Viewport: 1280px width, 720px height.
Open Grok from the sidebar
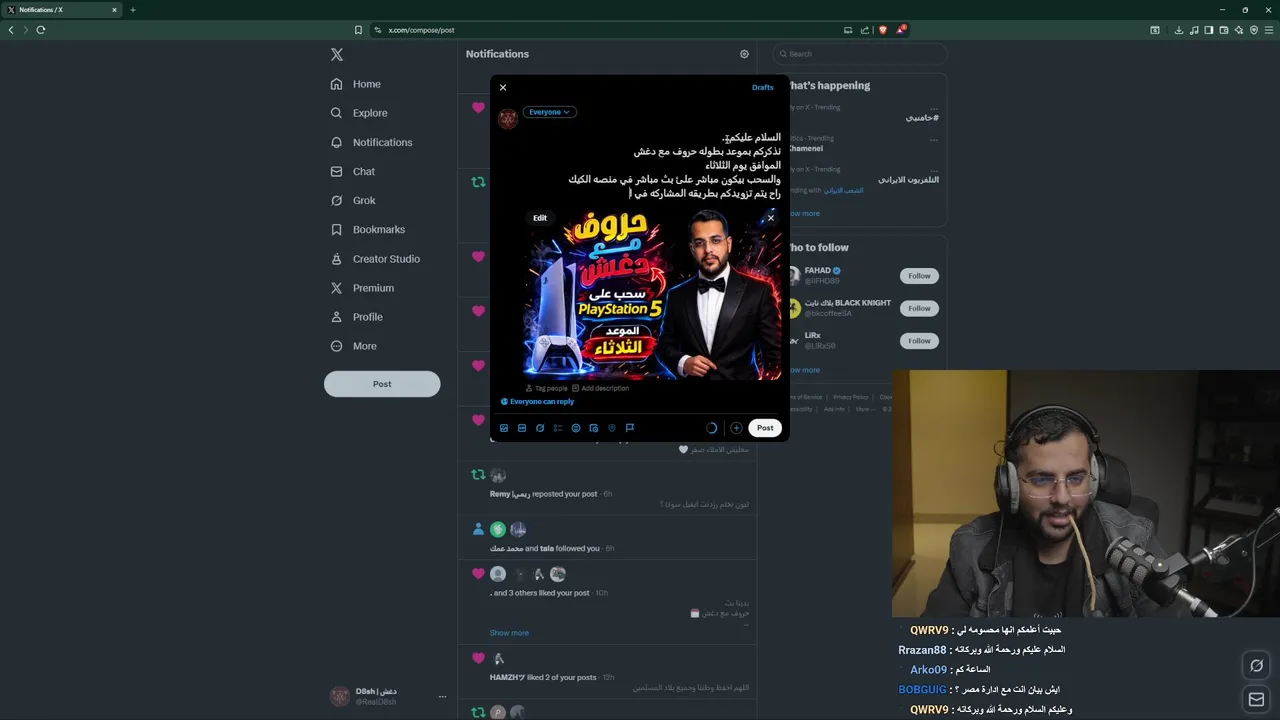[x=354, y=200]
